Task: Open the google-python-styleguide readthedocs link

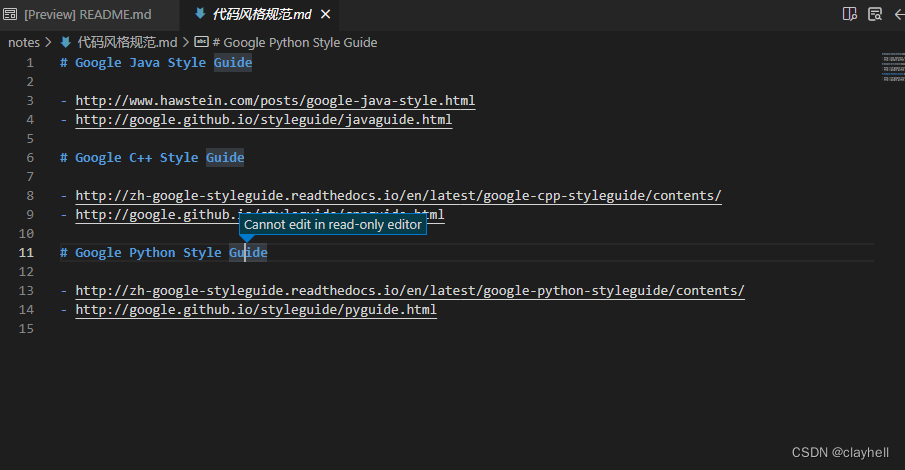Action: (x=410, y=291)
